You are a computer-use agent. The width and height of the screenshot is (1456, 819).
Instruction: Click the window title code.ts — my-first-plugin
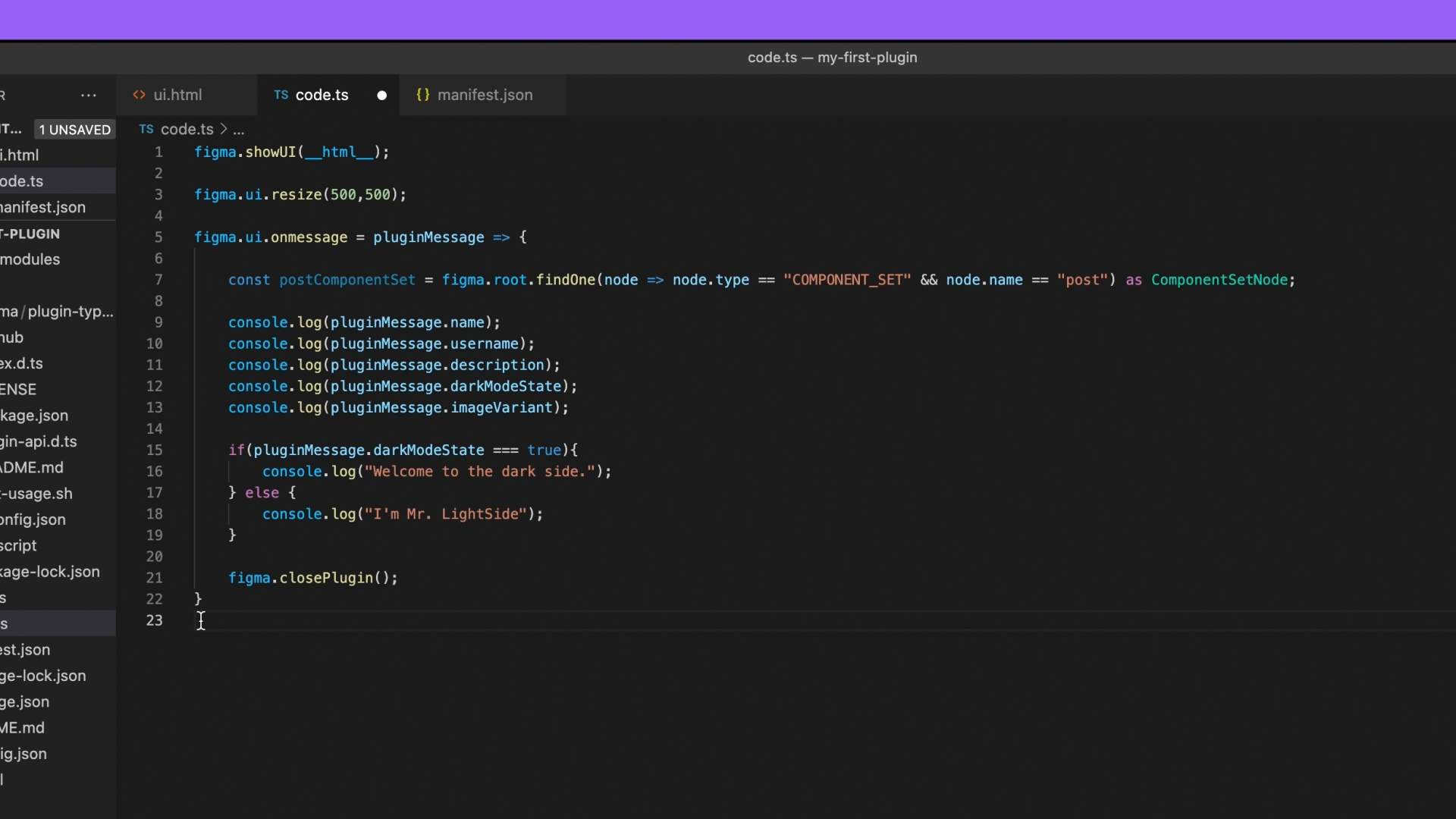click(832, 58)
